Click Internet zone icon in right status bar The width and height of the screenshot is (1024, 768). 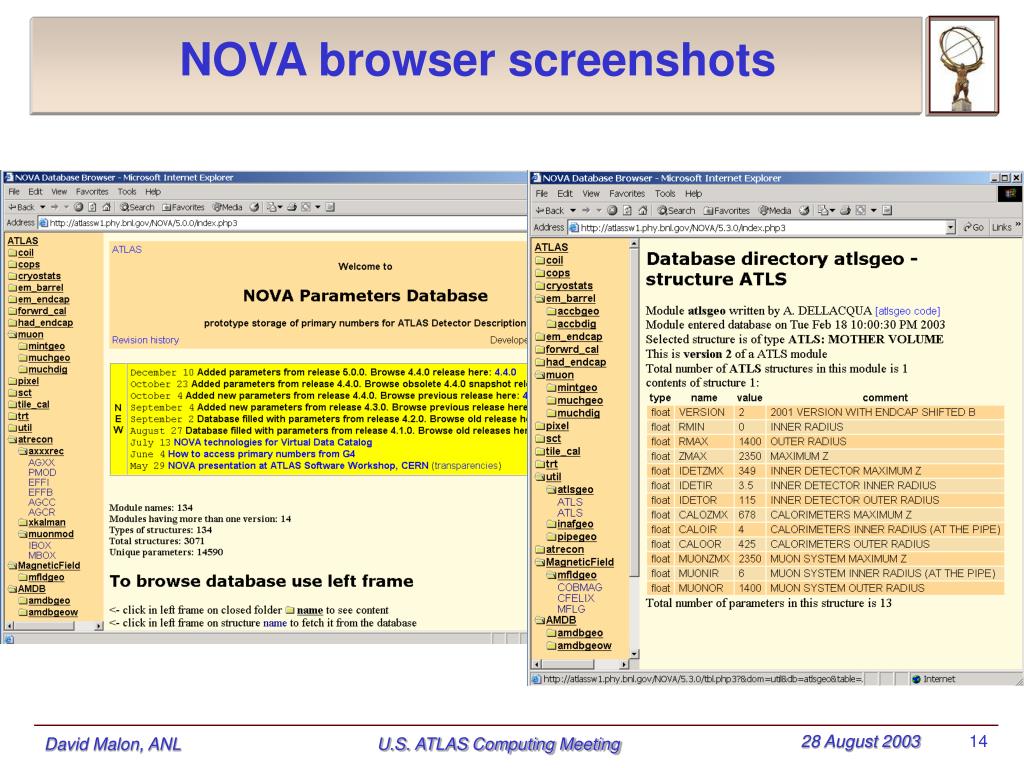pyautogui.click(x=916, y=679)
